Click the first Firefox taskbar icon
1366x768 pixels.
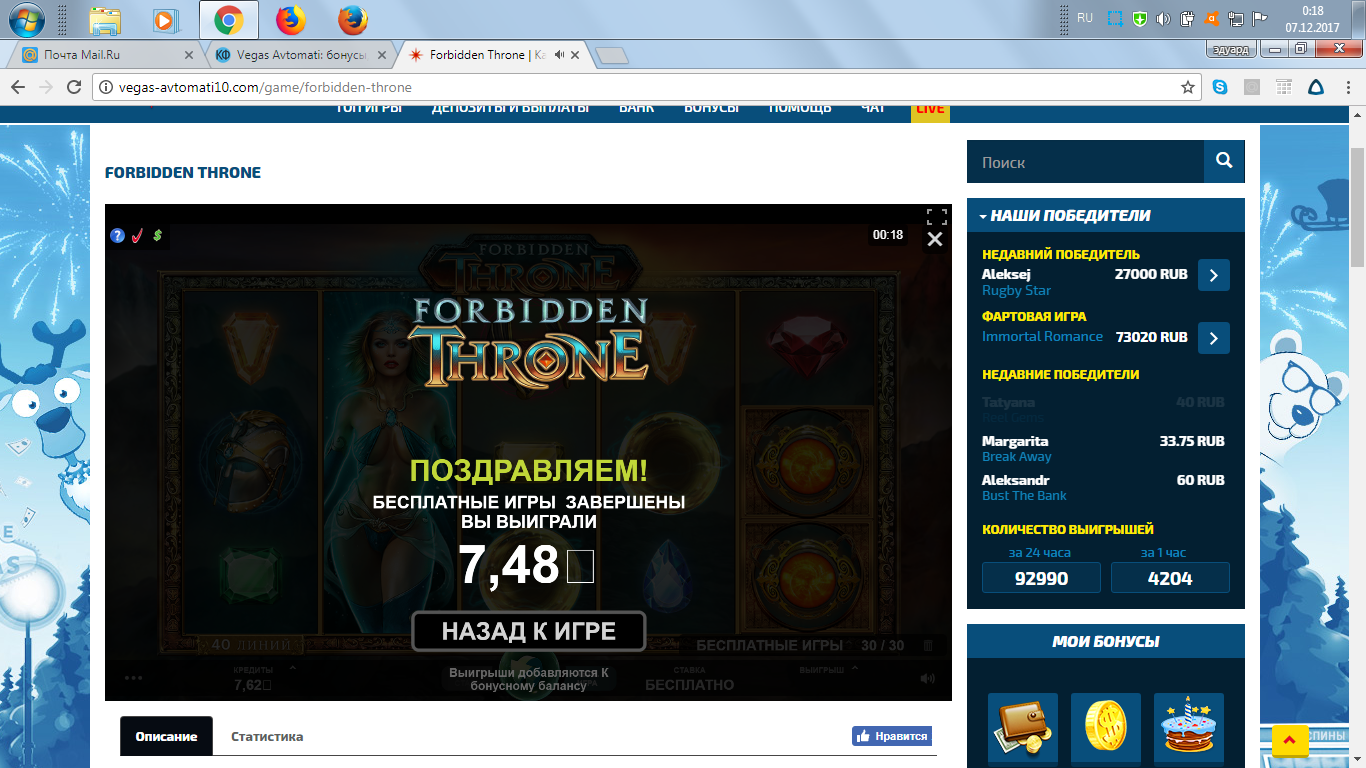pyautogui.click(x=290, y=20)
